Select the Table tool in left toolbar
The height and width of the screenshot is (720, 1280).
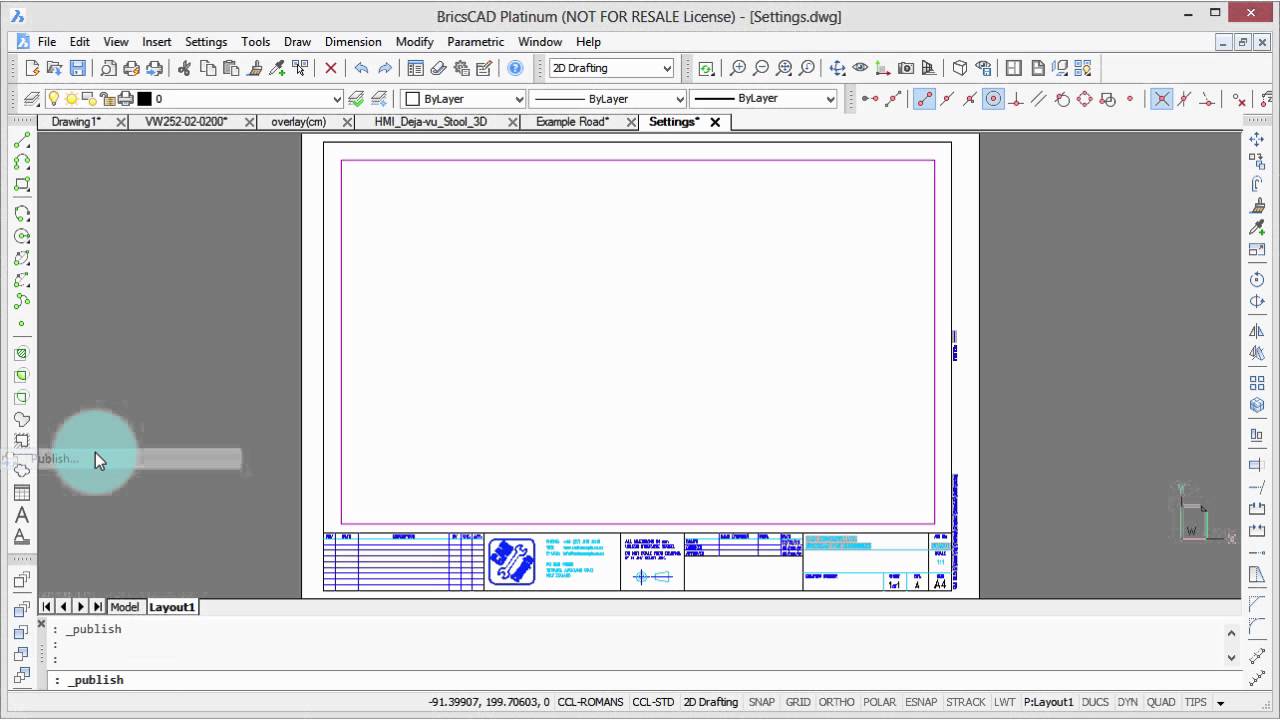click(22, 493)
